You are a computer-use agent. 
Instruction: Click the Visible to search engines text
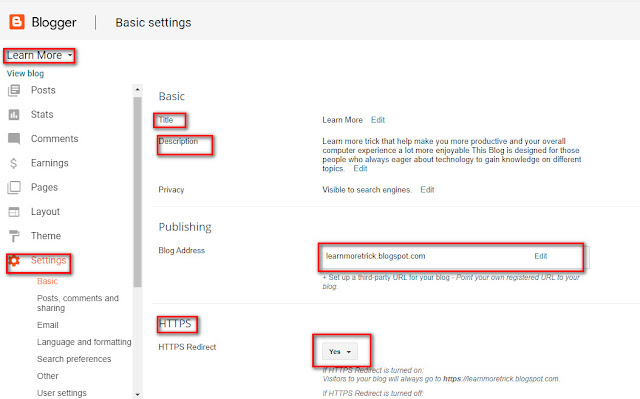click(x=367, y=190)
